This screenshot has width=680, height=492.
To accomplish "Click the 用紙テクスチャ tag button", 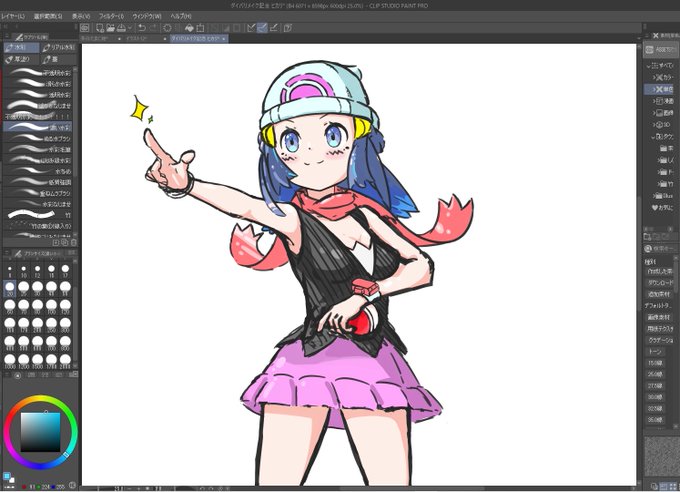I will [x=660, y=329].
